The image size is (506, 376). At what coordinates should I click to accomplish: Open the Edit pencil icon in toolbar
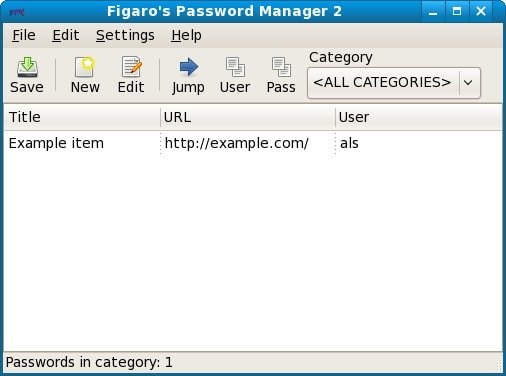click(131, 67)
